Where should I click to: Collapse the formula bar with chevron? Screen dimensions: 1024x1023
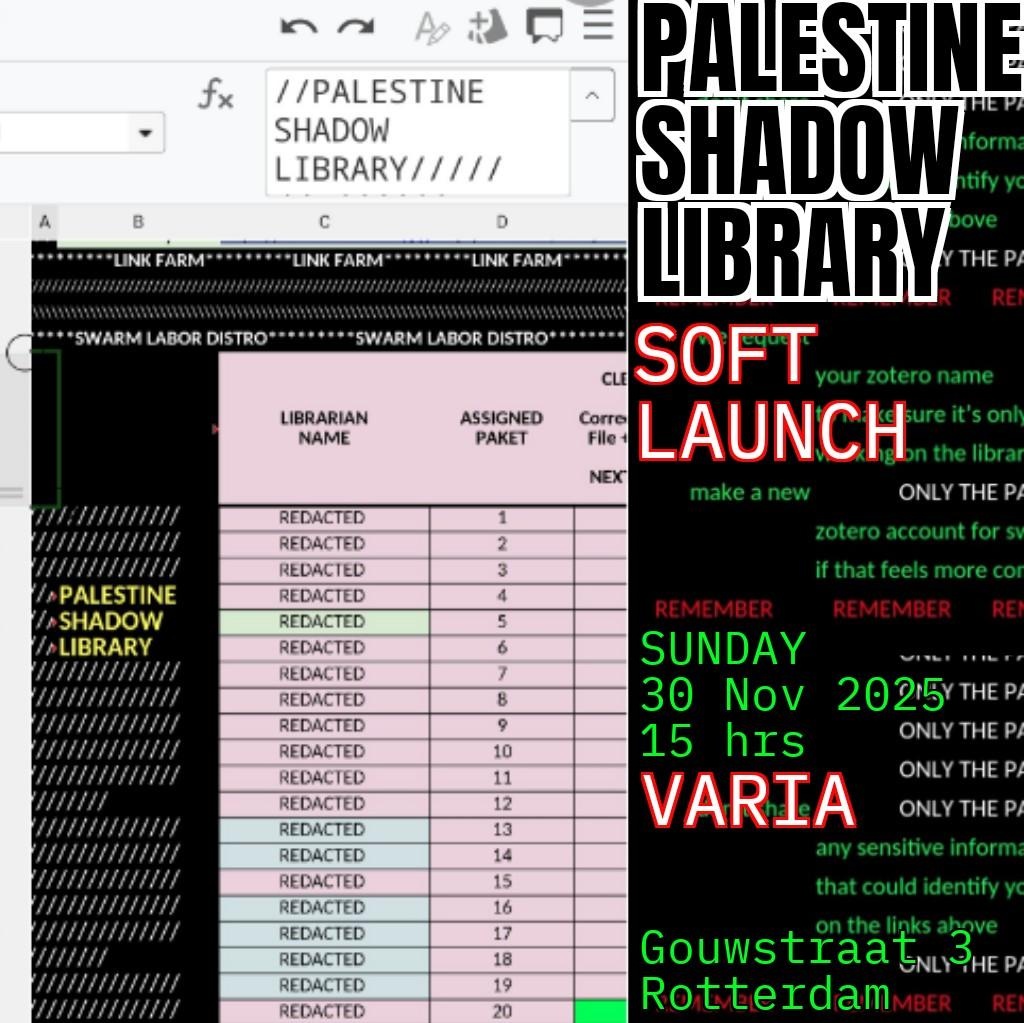[592, 97]
